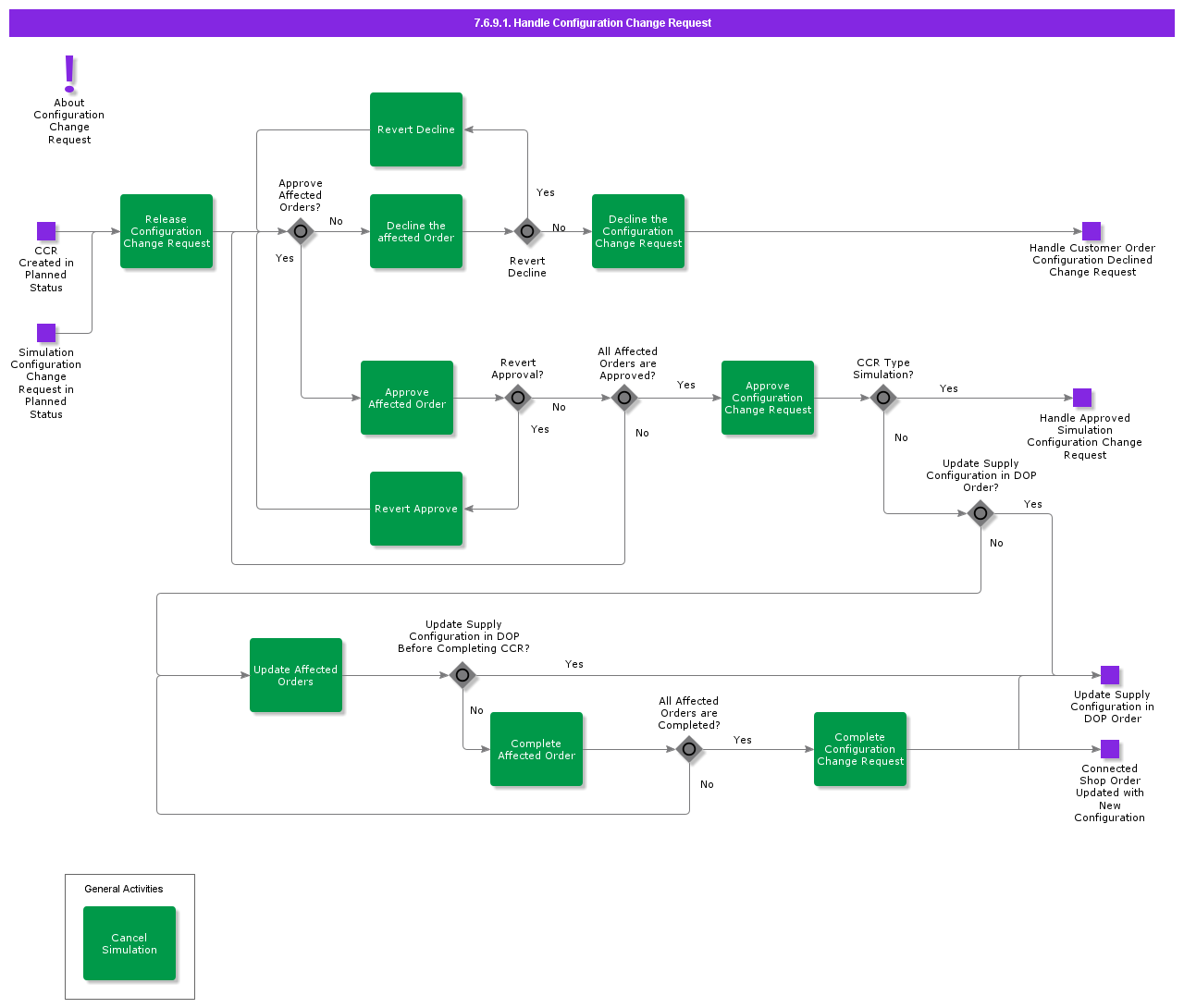Click the Update Supply Configuration in DOP Order event

[1110, 675]
